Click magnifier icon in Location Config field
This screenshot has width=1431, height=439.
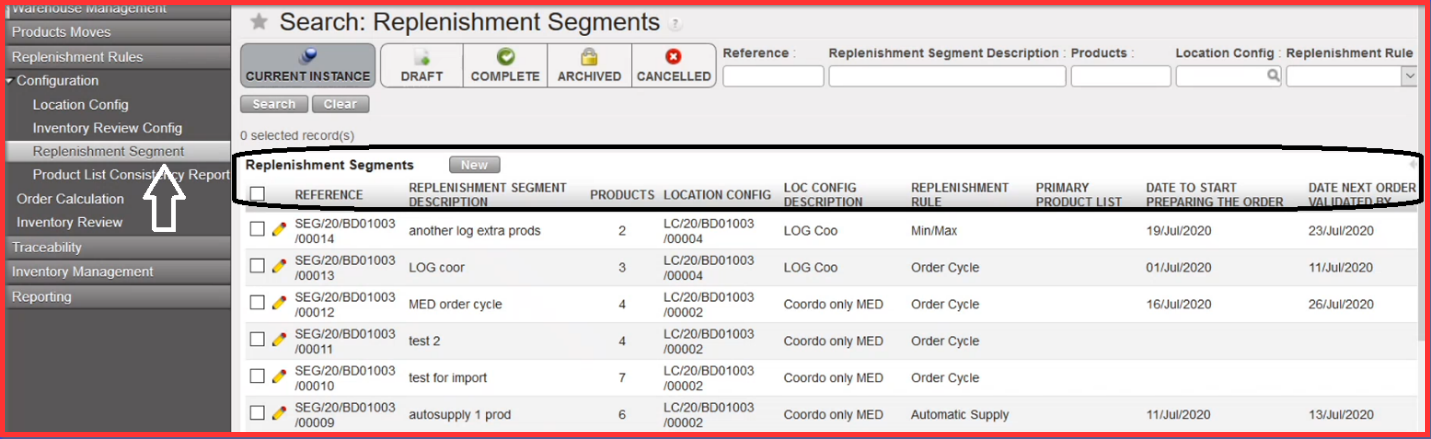[x=1273, y=76]
